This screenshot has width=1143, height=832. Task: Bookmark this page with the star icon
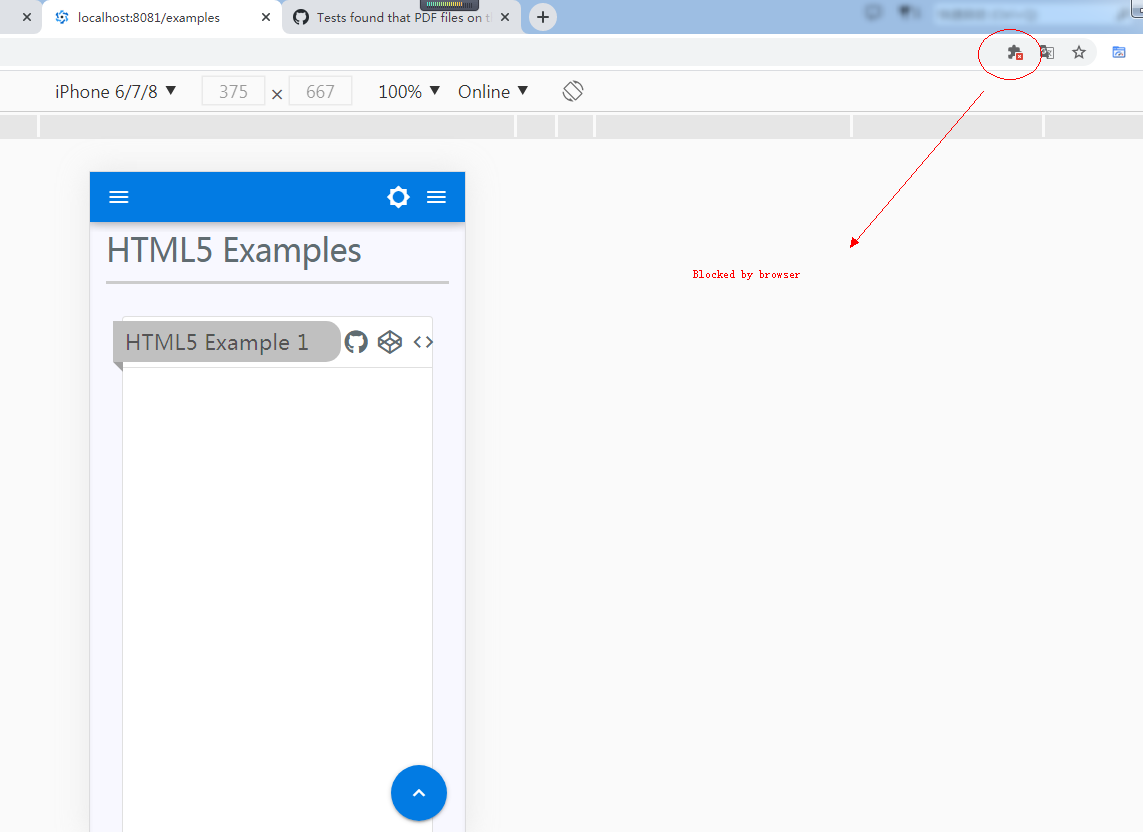(1079, 53)
